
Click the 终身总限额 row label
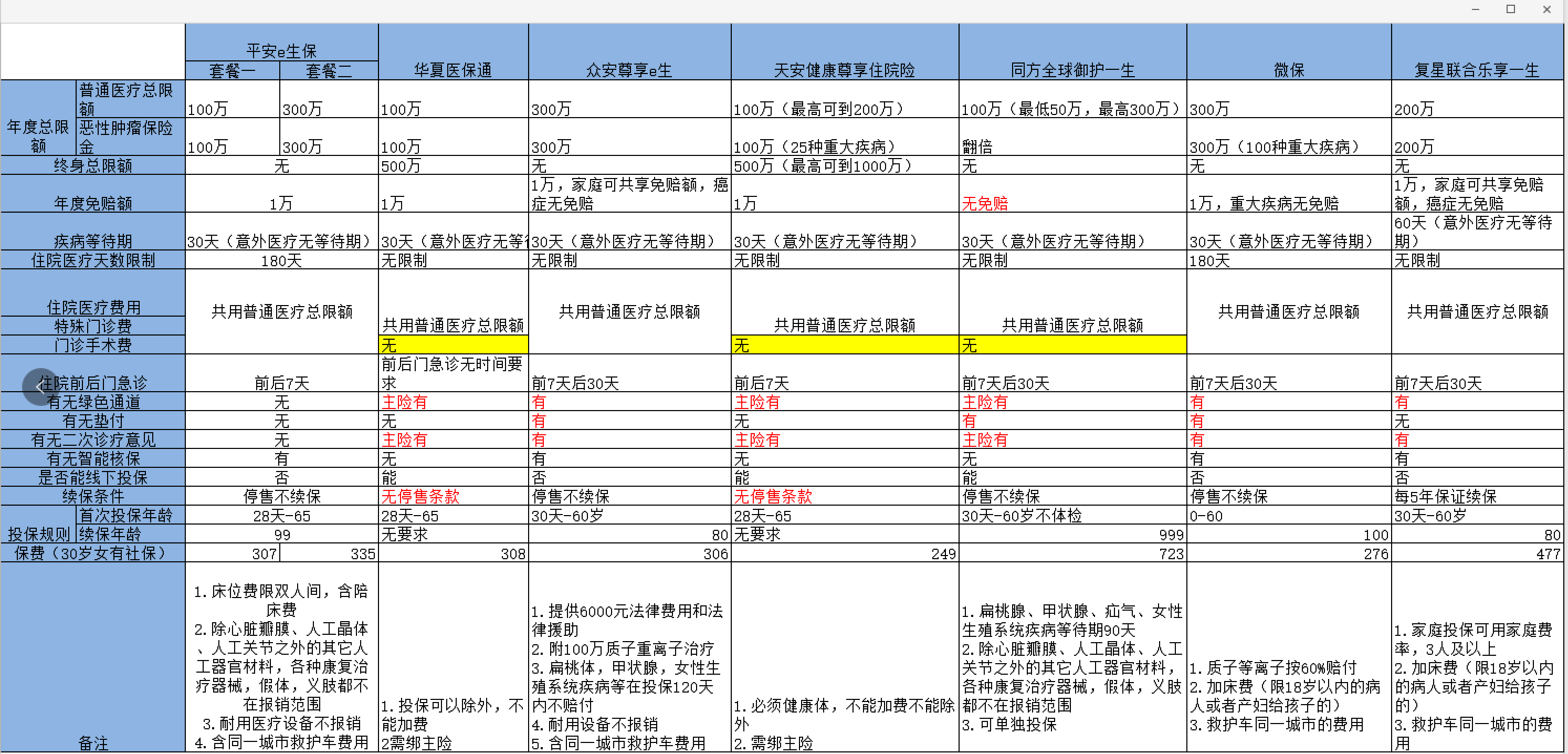[x=92, y=165]
